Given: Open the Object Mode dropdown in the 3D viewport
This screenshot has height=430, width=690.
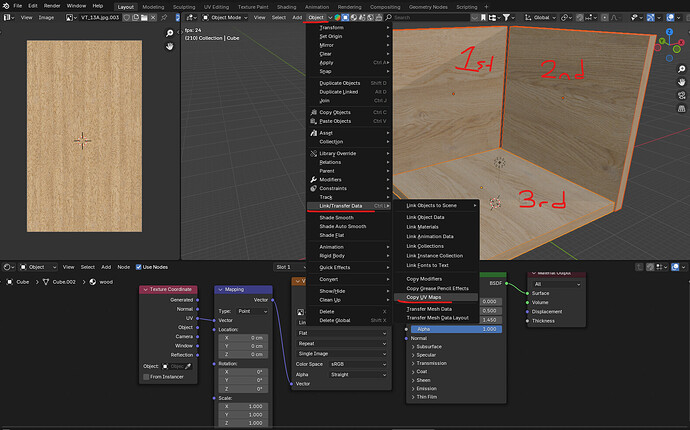Looking at the screenshot, I should tap(225, 18).
